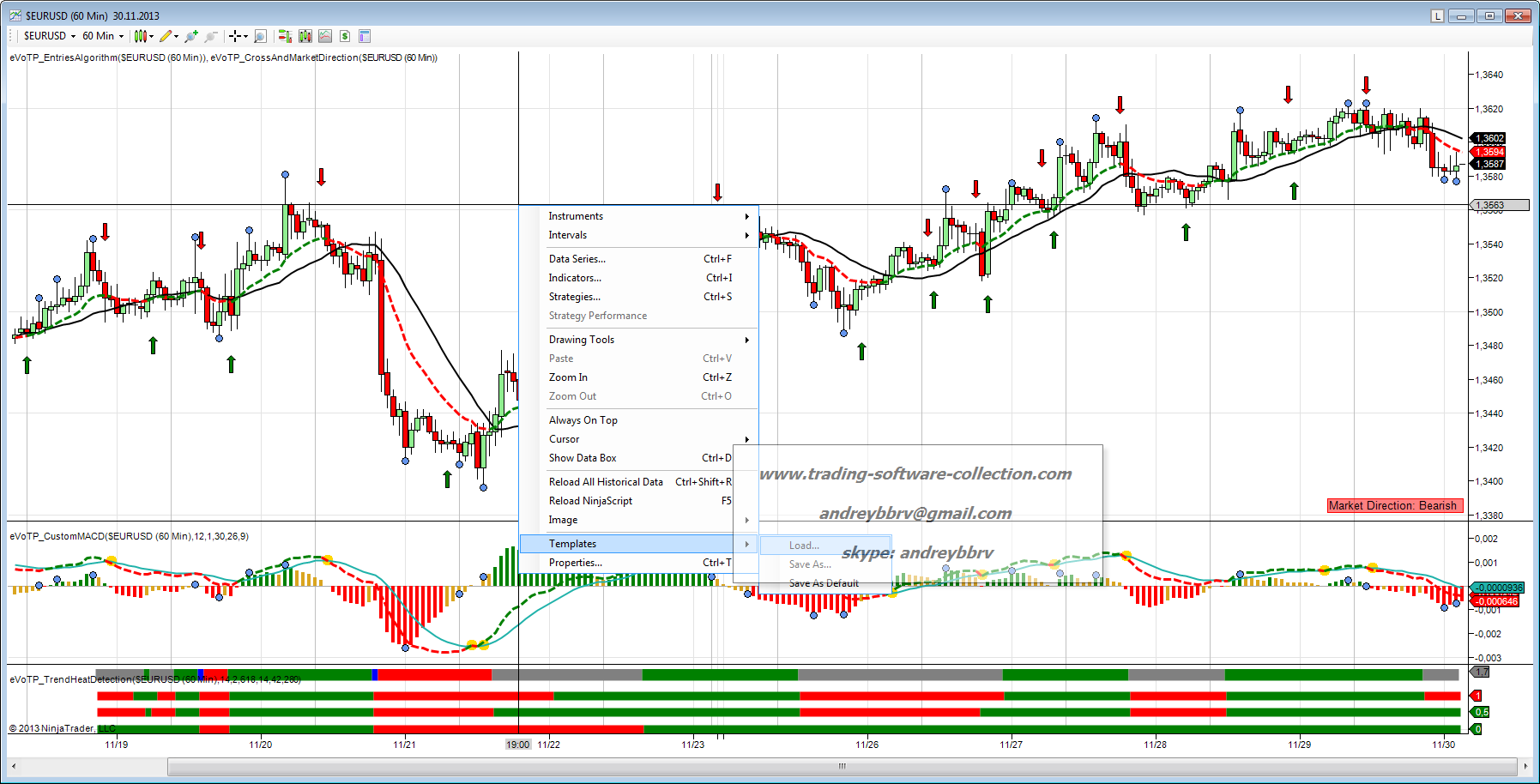The image size is (1540, 784).
Task: Expand the Drawing Tools submenu
Action: [x=582, y=340]
